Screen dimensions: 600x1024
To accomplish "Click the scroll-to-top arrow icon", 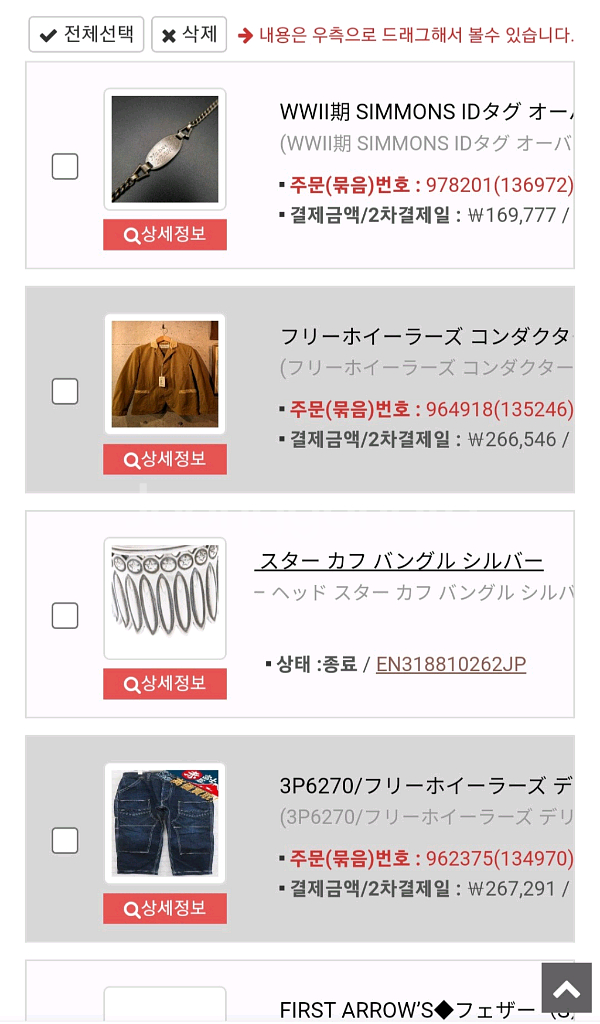I will coord(566,989).
